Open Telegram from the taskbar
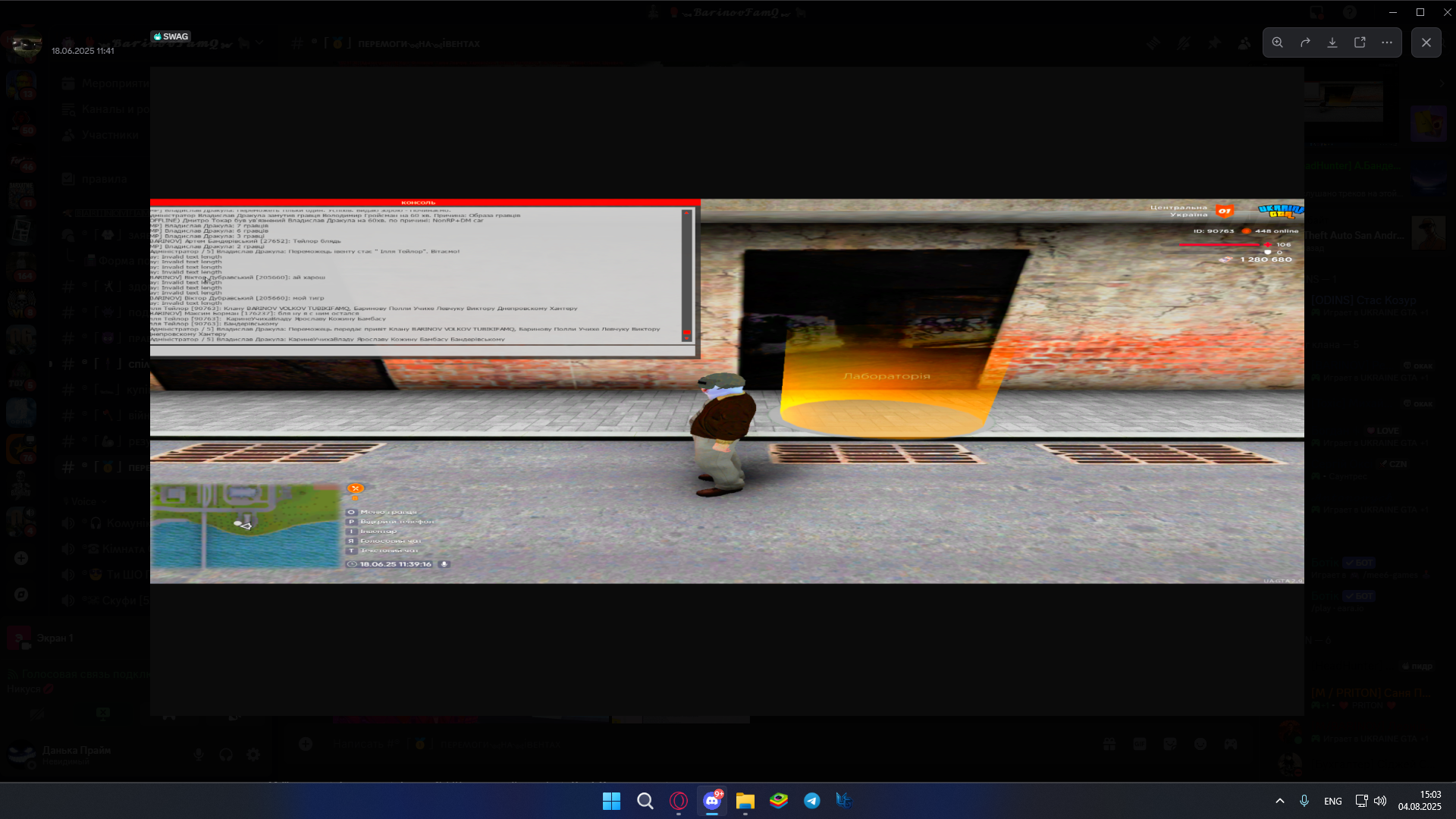 [x=812, y=801]
